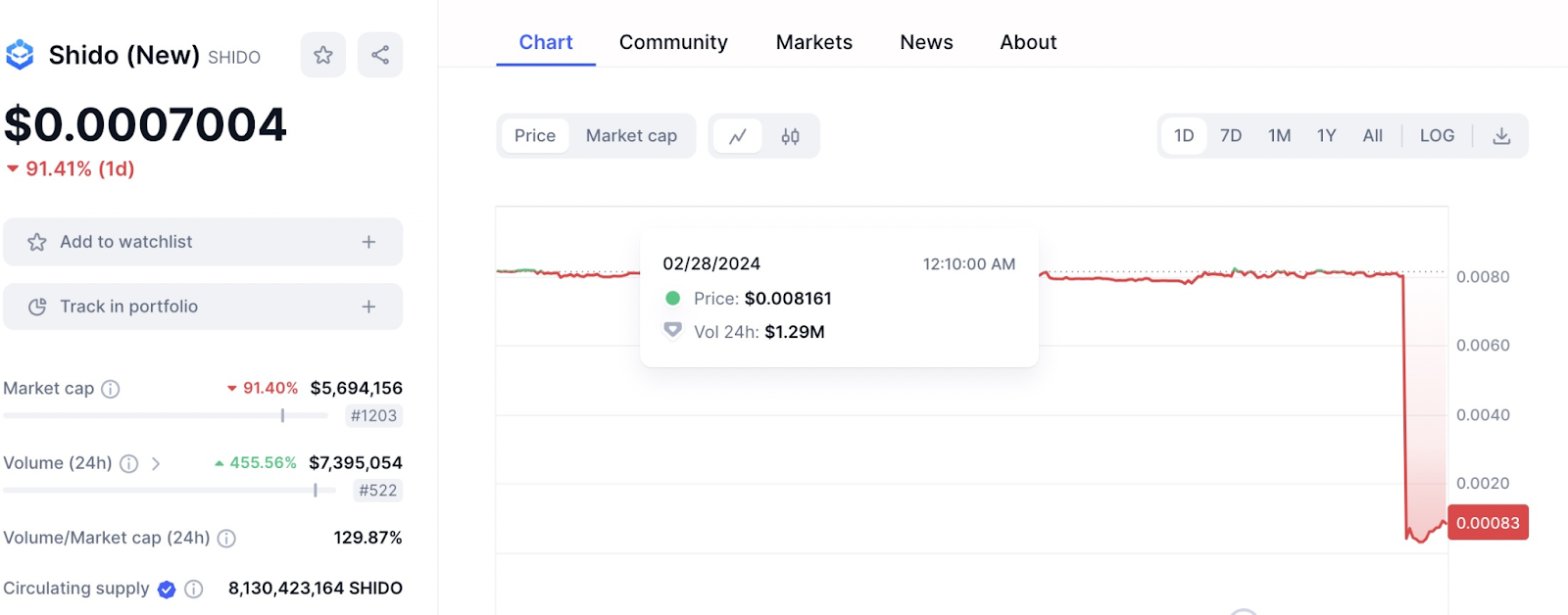Open the About tab
Screen dimensions: 1568x615
(1028, 42)
